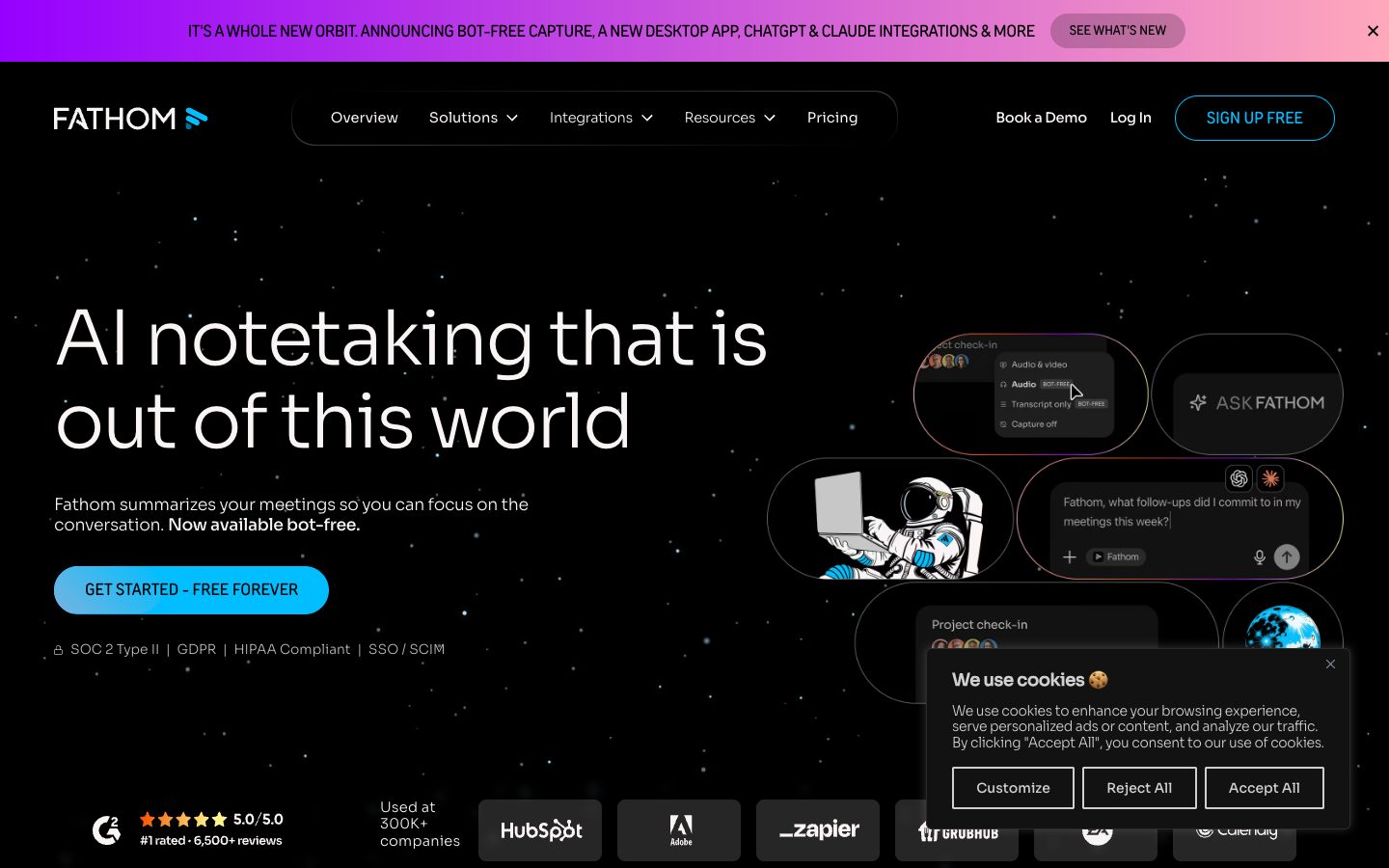
Task: Open the Resources menu item
Action: (720, 118)
